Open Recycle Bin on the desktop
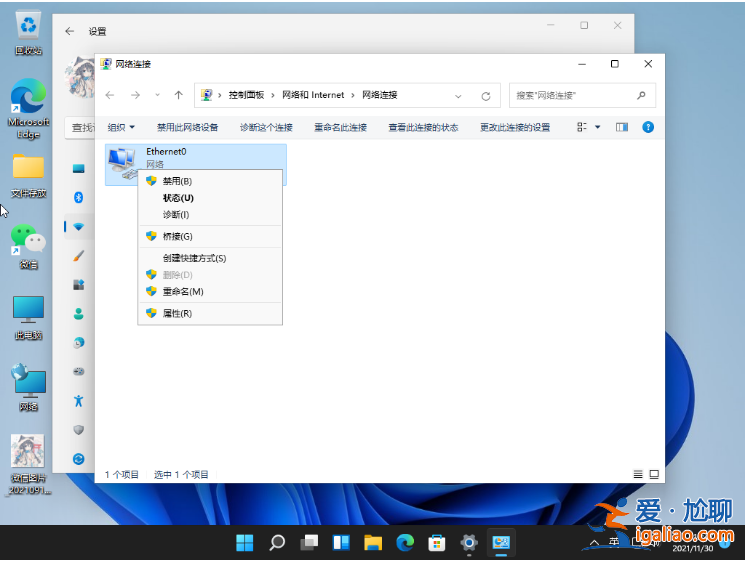Viewport: 746px width, 562px height. pos(29,33)
